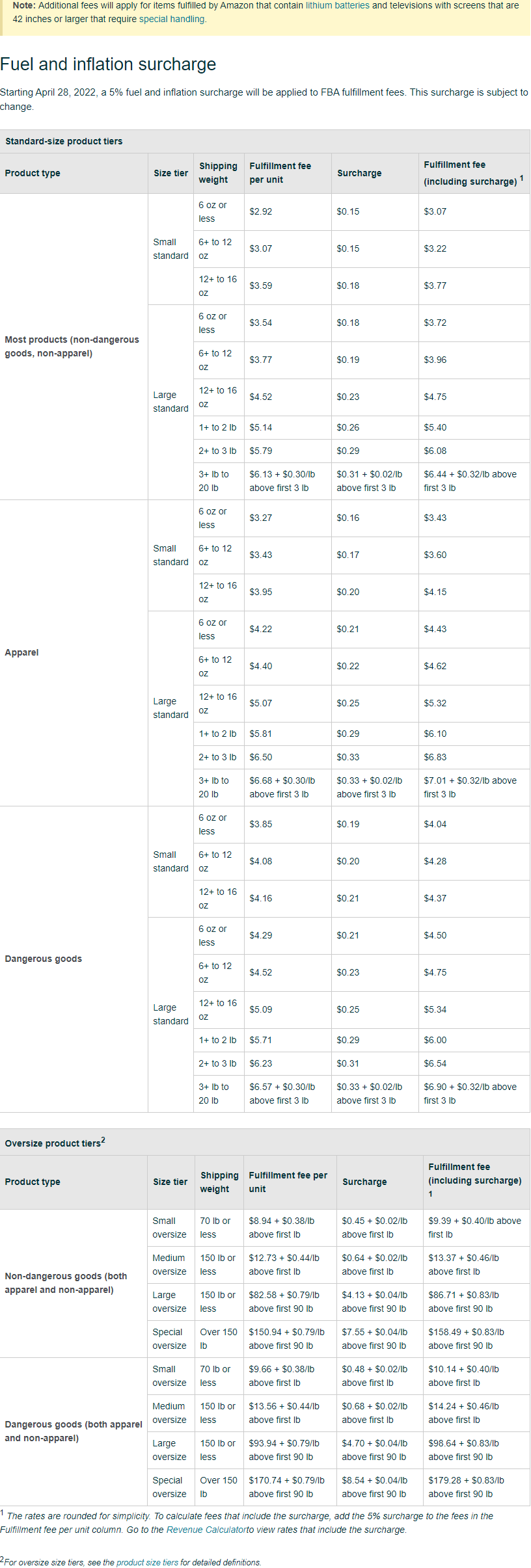Open the special handling link
This screenshot has width=531, height=1568.
(172, 19)
